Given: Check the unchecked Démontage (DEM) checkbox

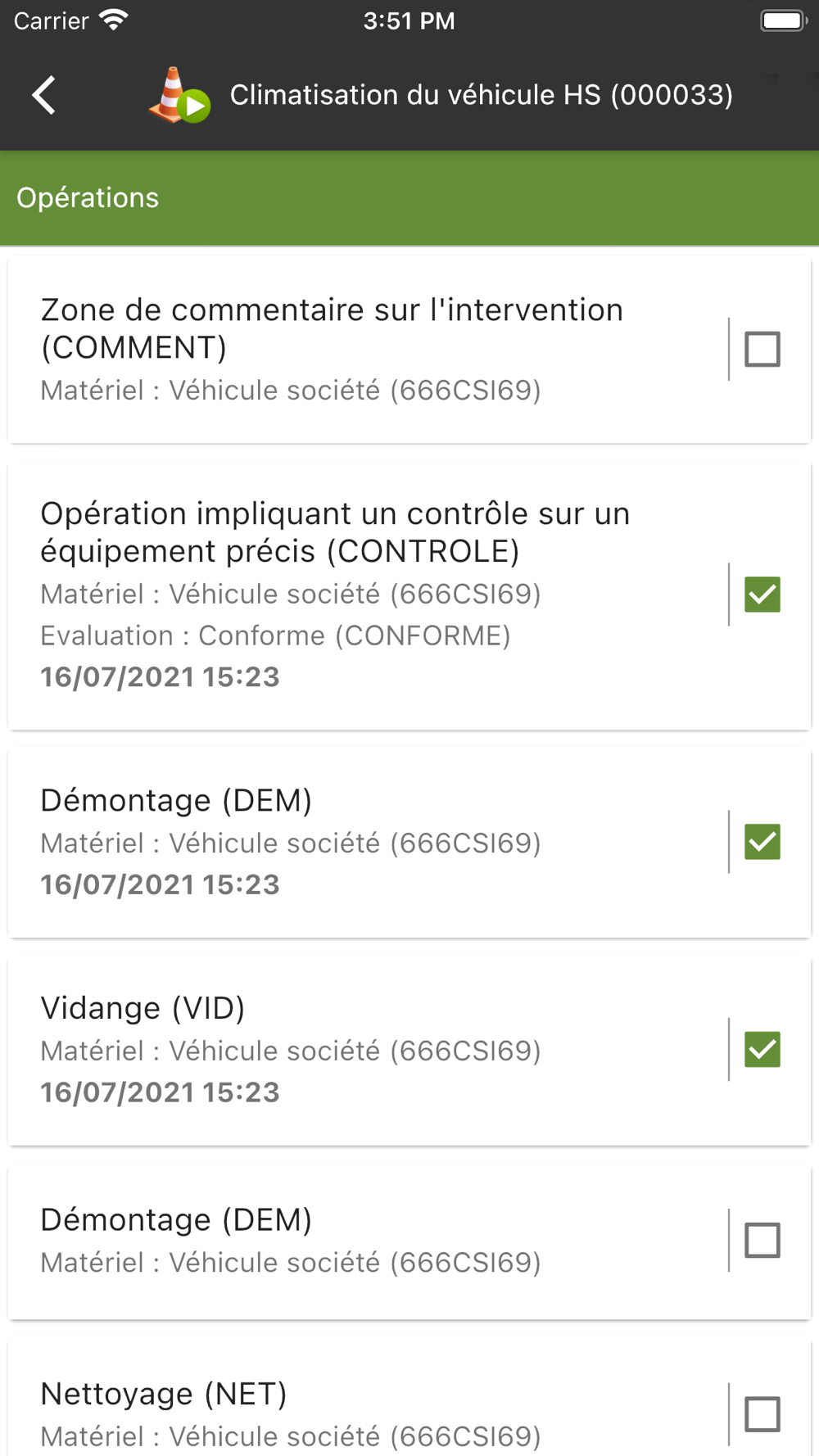Looking at the screenshot, I should click(762, 1240).
